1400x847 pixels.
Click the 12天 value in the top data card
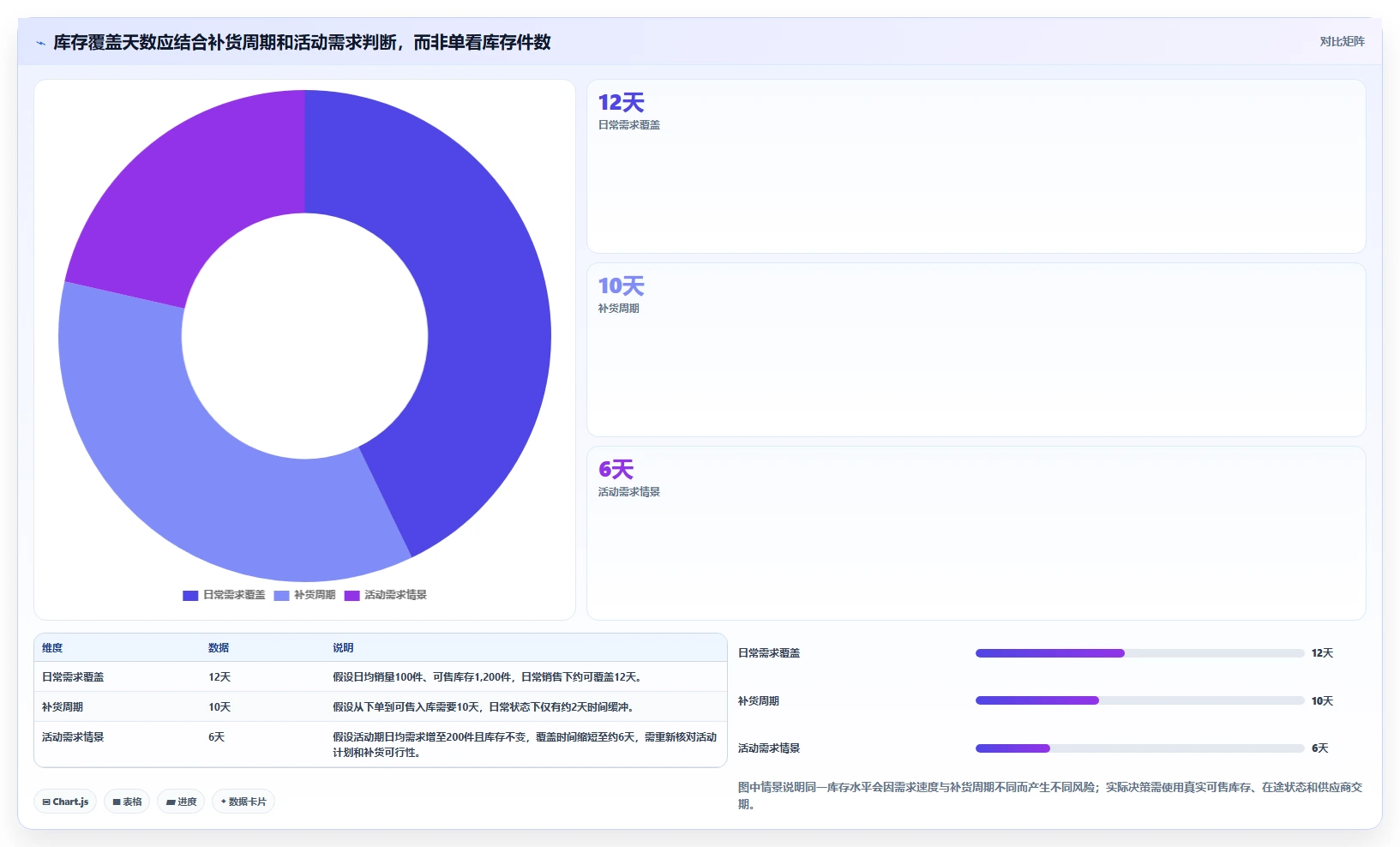tap(621, 103)
